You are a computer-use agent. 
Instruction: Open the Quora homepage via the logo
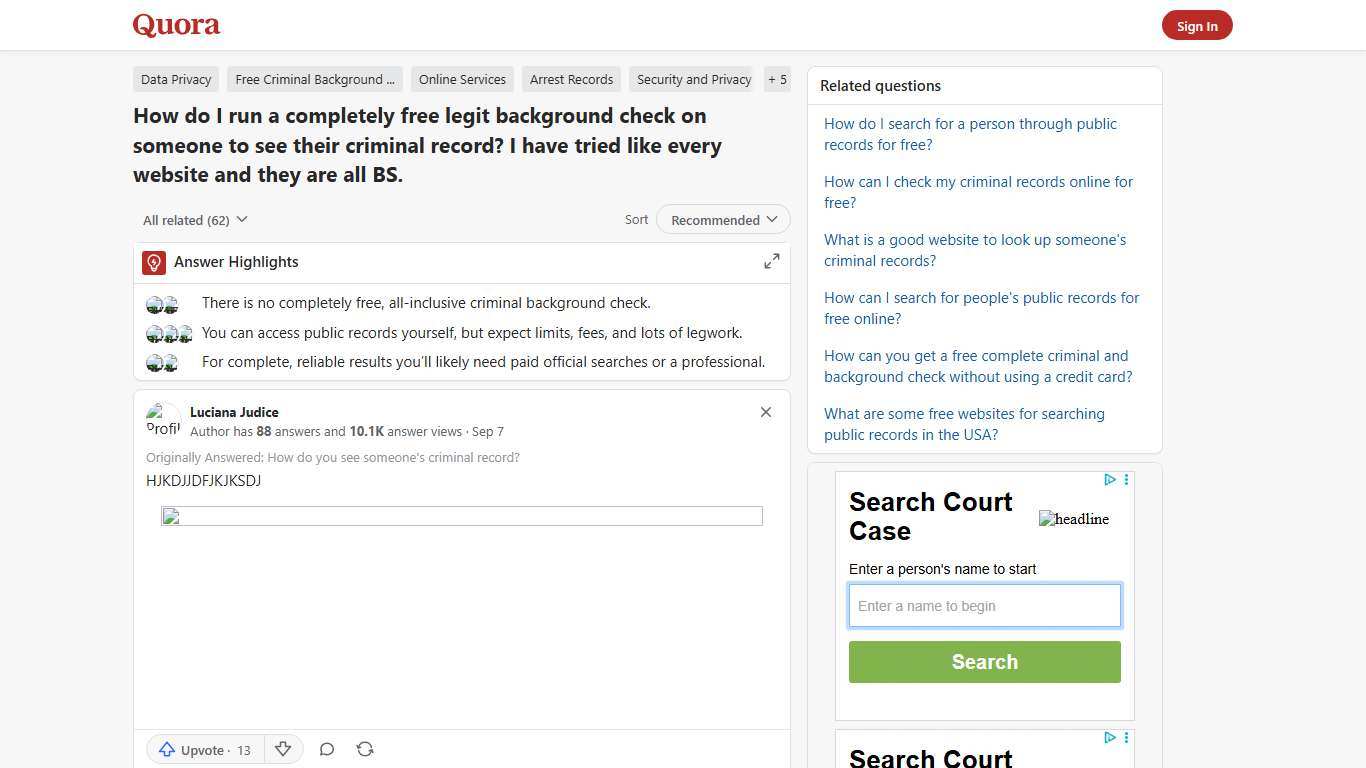click(x=175, y=24)
